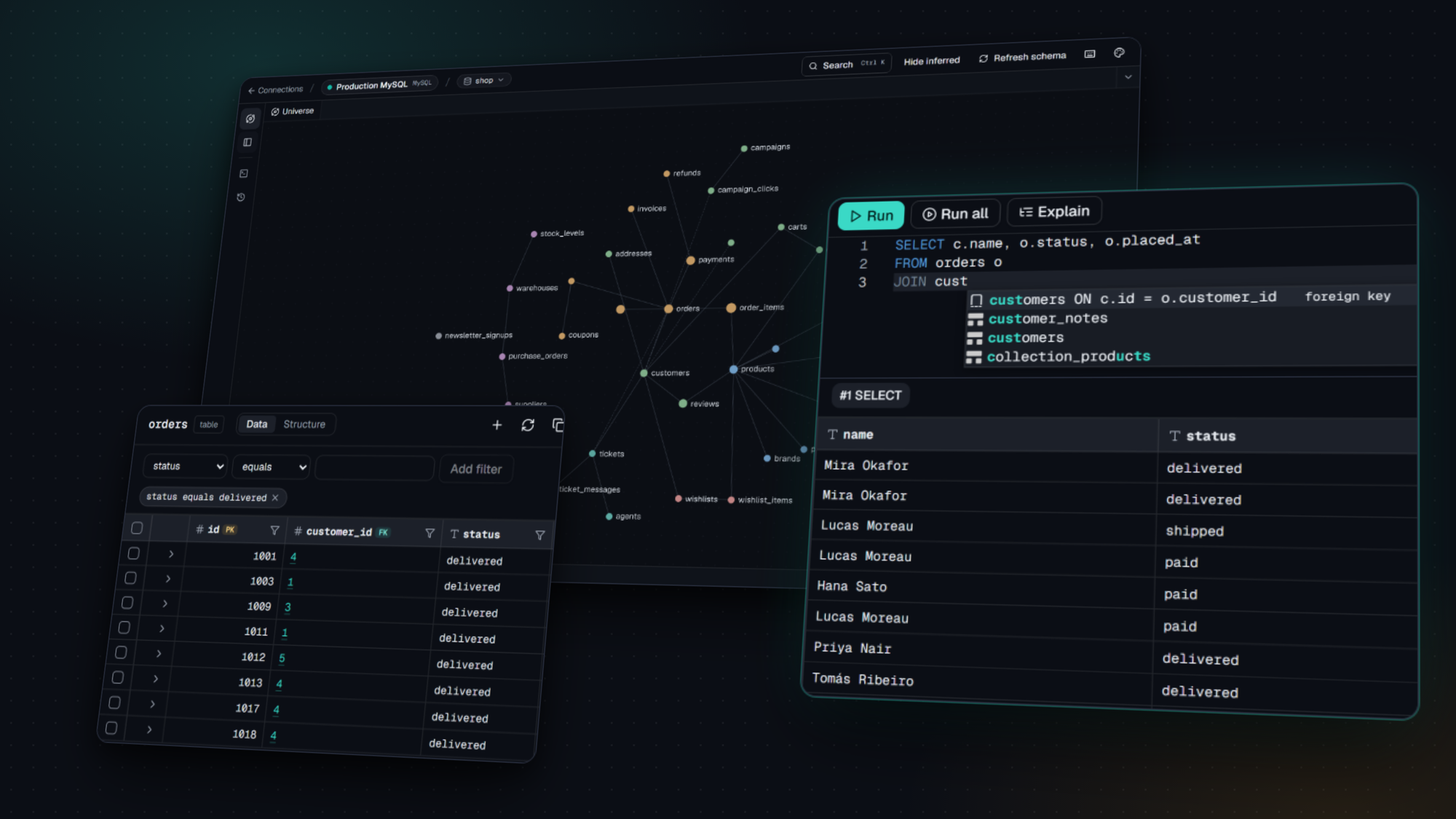
Task: Check the row checkbox for order 1001
Action: point(133,553)
